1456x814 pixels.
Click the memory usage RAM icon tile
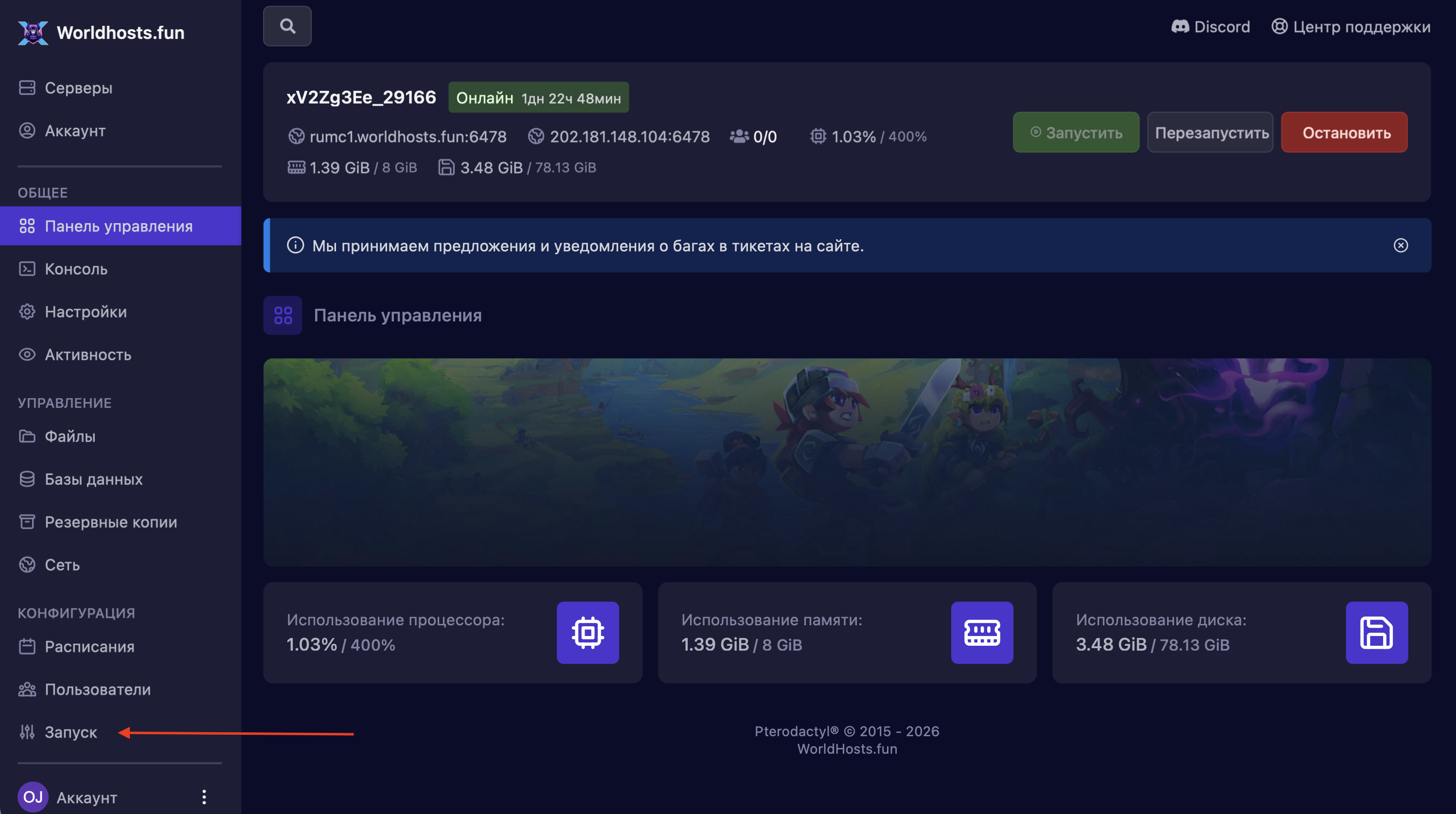982,632
